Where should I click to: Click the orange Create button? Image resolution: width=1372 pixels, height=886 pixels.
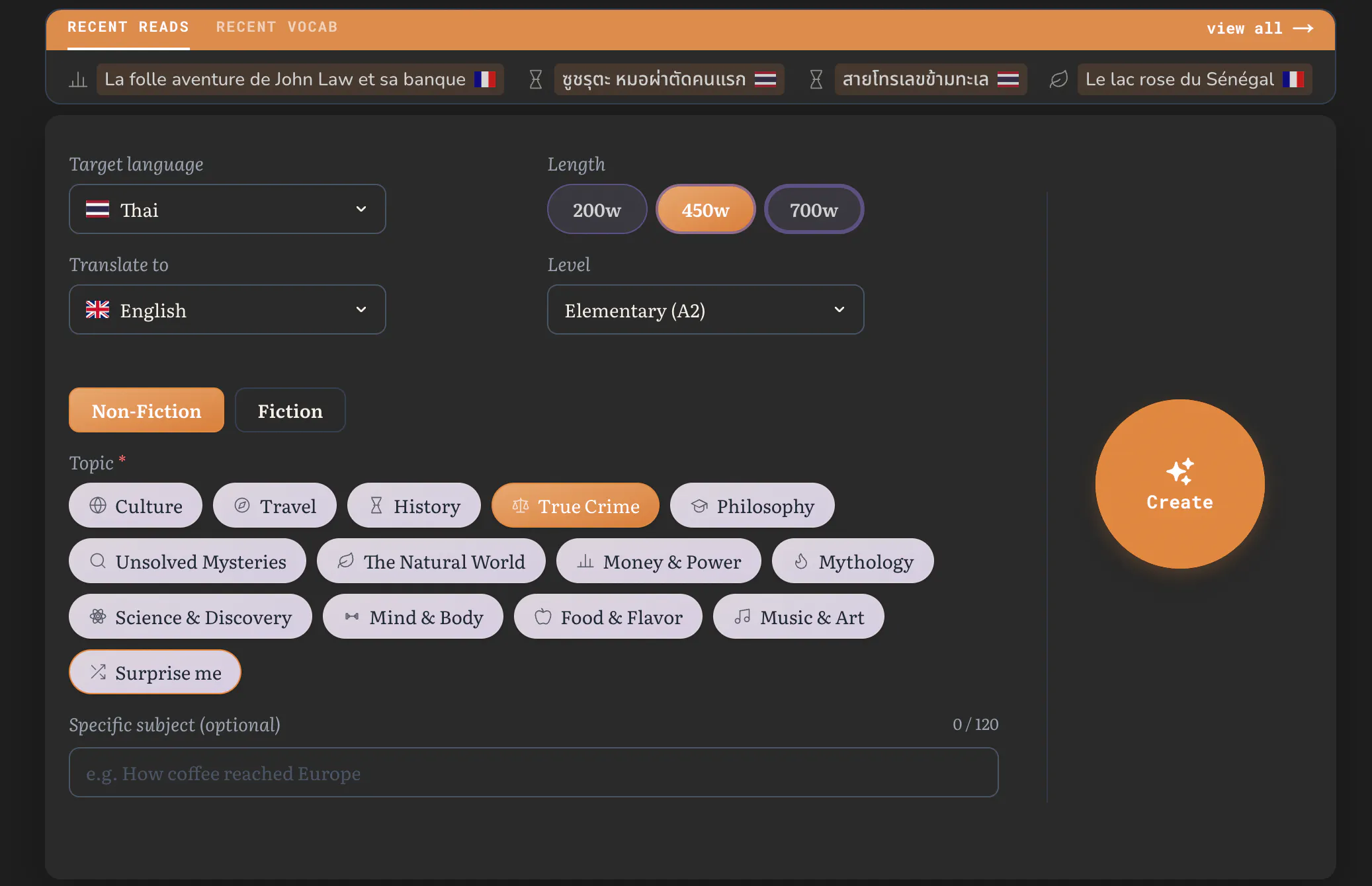pyautogui.click(x=1180, y=484)
